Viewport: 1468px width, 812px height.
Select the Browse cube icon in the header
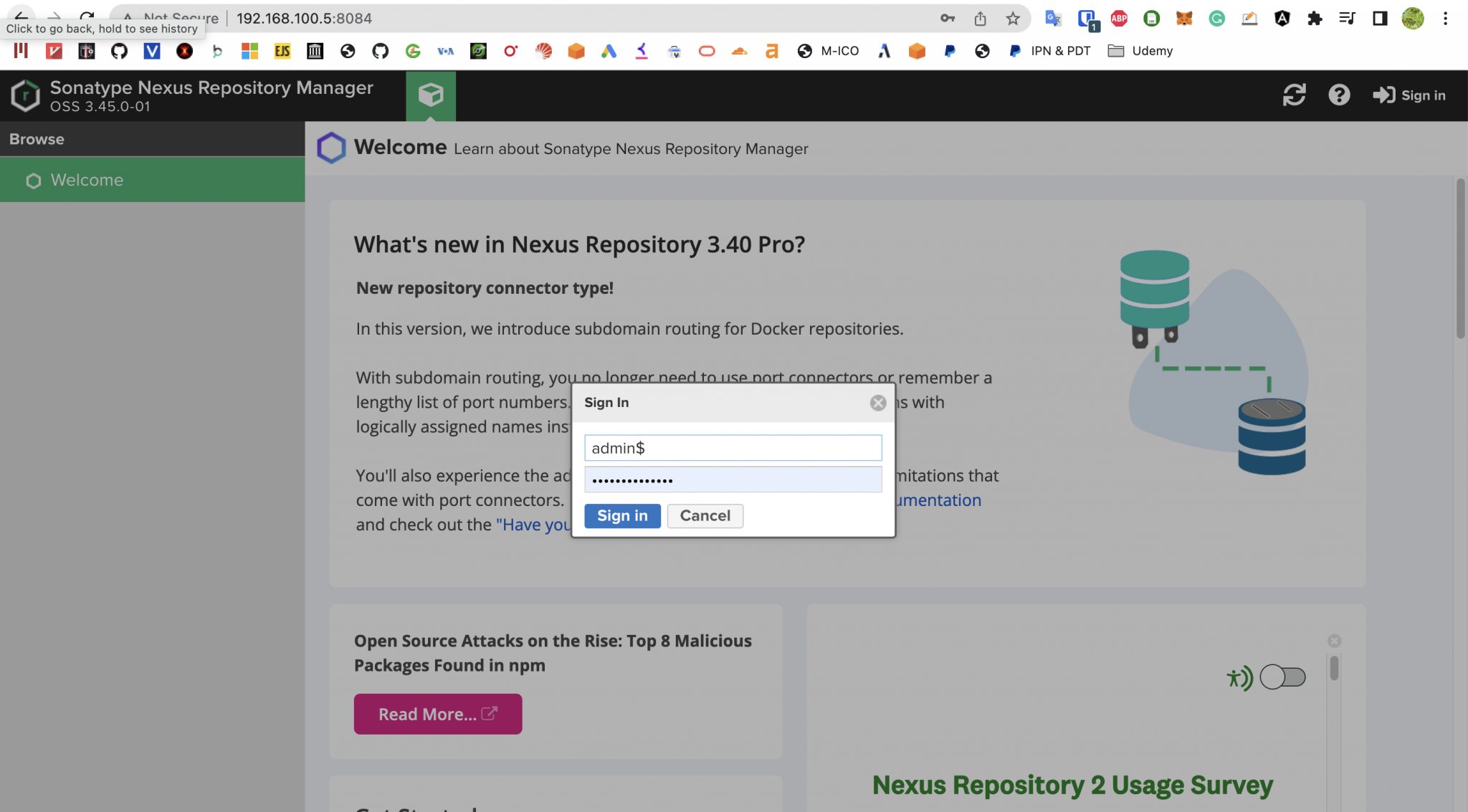pos(430,95)
